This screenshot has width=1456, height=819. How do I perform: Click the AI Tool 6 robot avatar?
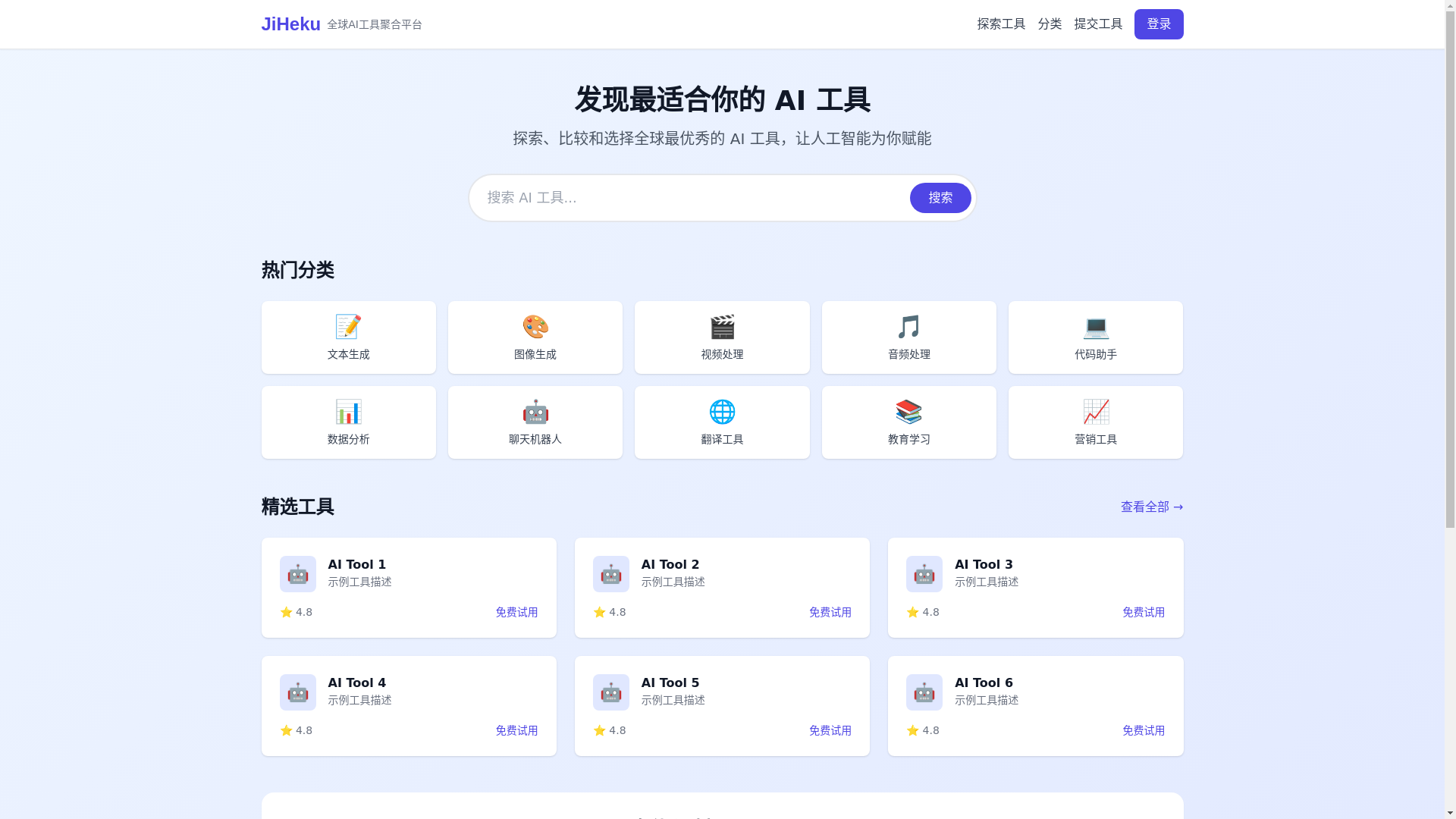click(x=924, y=692)
